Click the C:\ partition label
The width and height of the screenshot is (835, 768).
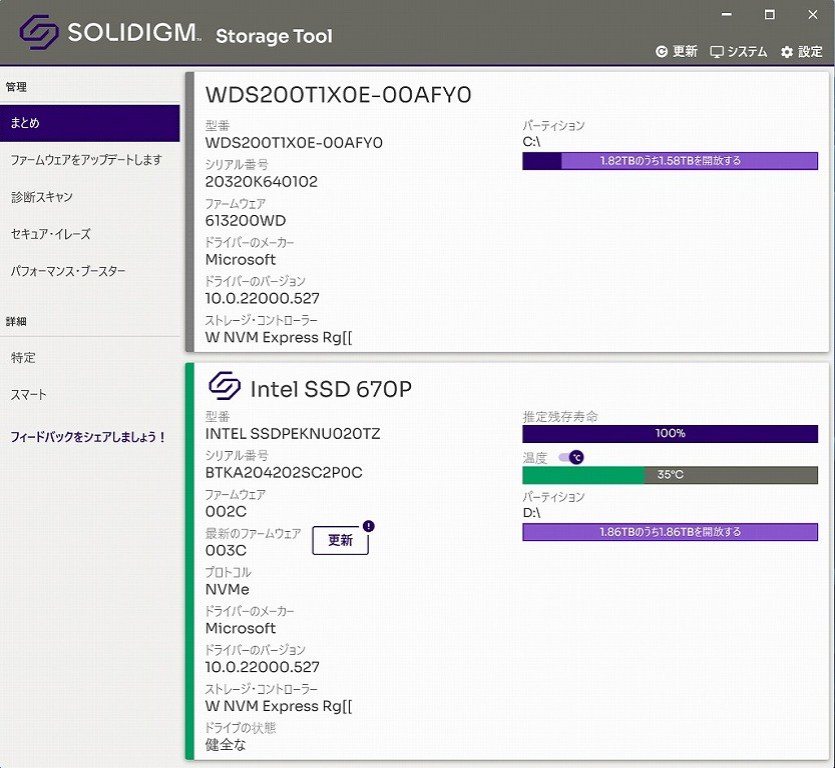(531, 142)
